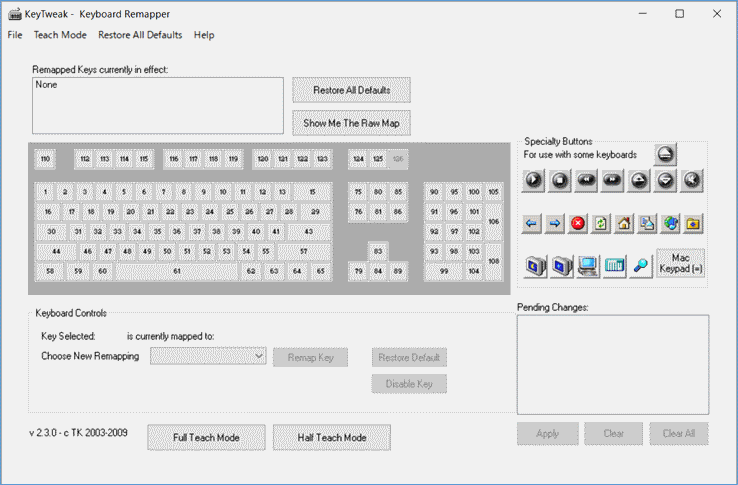This screenshot has width=738, height=485.
Task: Select key 124 on the keyboard layout
Action: tap(359, 159)
